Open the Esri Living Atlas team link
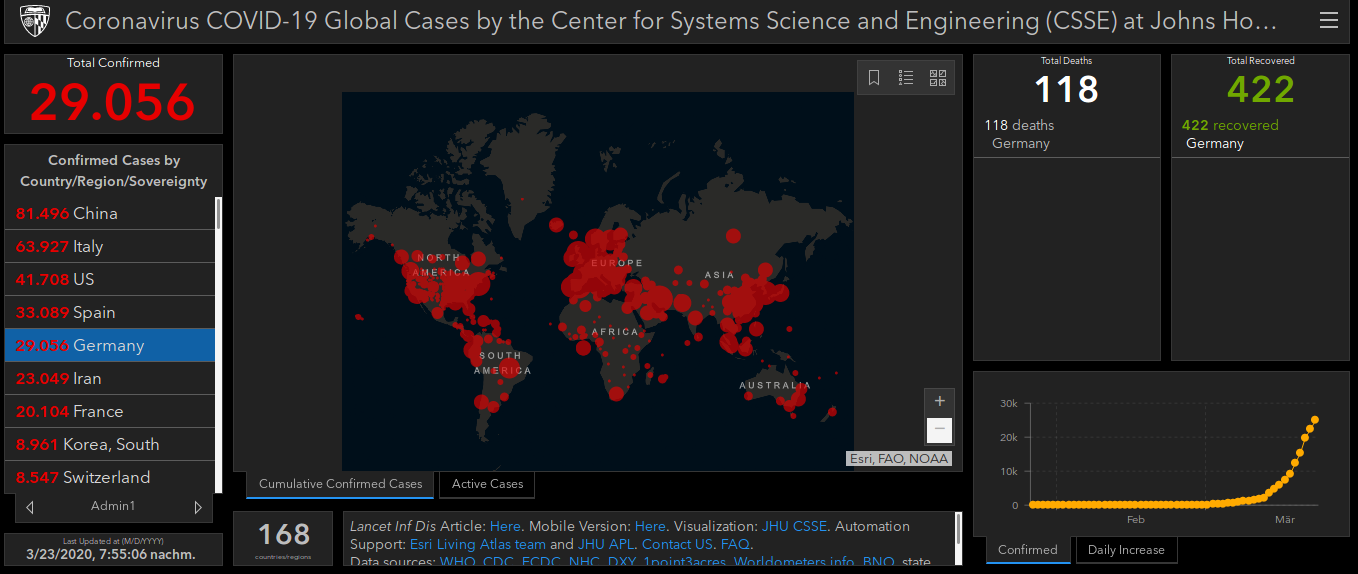Screen dimensions: 1358x574 click(478, 544)
